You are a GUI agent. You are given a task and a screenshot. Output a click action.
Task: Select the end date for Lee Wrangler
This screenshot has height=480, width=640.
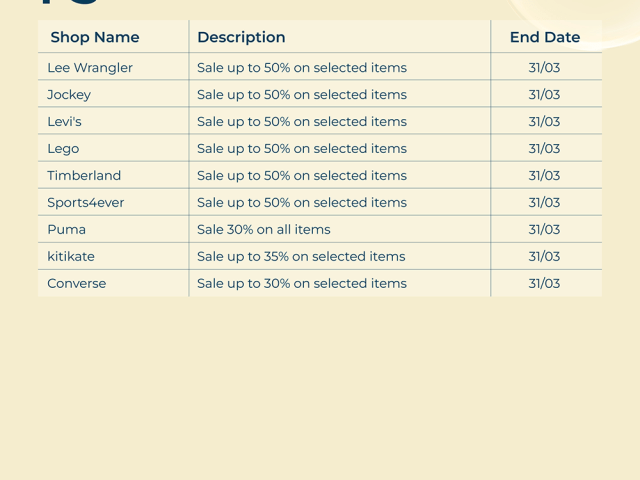544,68
